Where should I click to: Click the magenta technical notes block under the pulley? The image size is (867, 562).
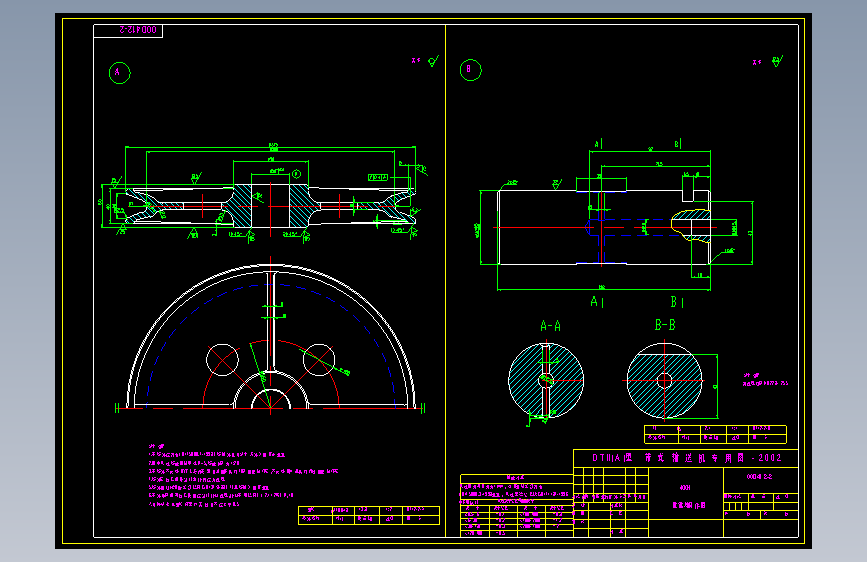coord(243,475)
